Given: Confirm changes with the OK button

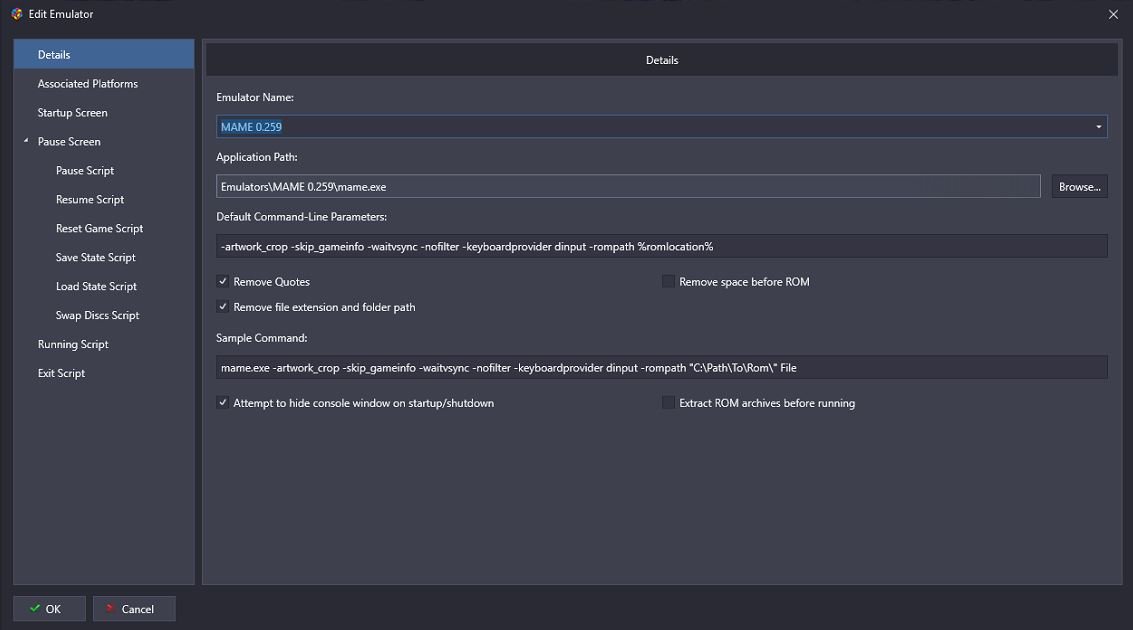Looking at the screenshot, I should click(49, 609).
